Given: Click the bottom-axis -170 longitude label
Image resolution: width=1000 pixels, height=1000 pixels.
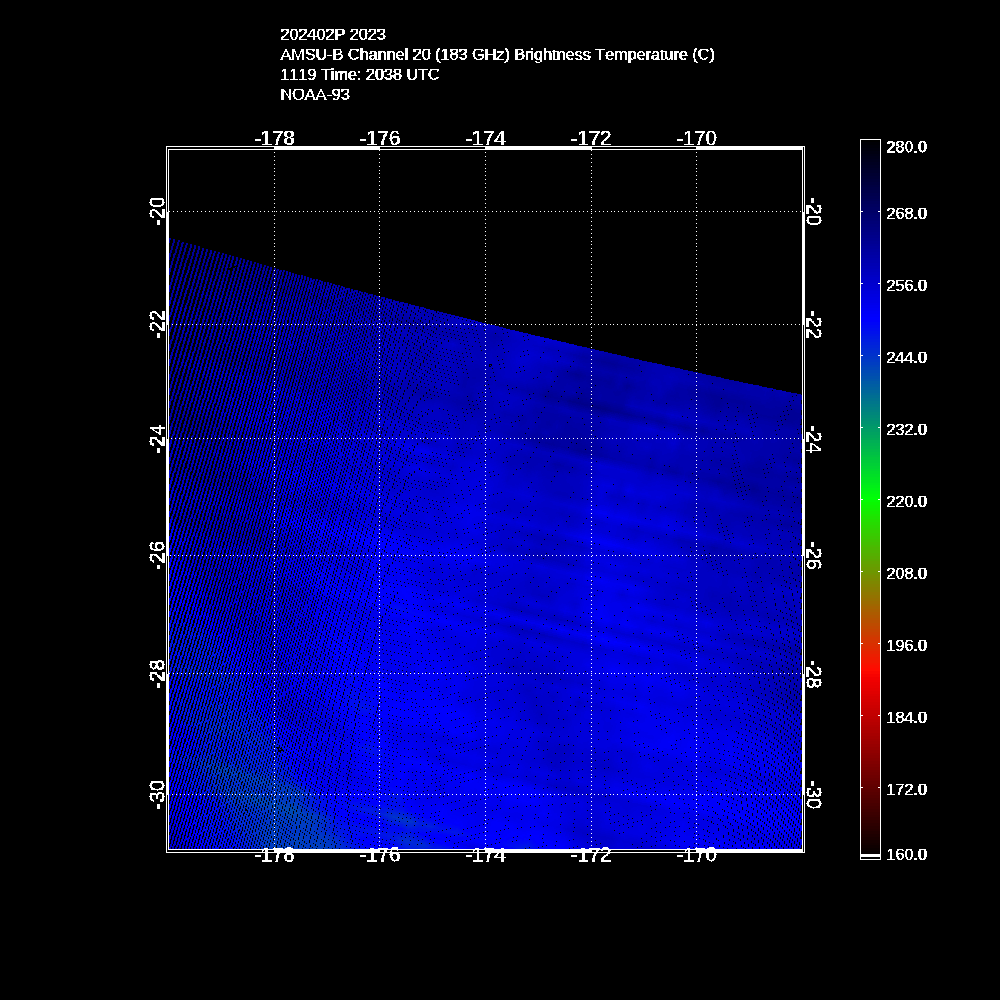Looking at the screenshot, I should click(x=696, y=856).
